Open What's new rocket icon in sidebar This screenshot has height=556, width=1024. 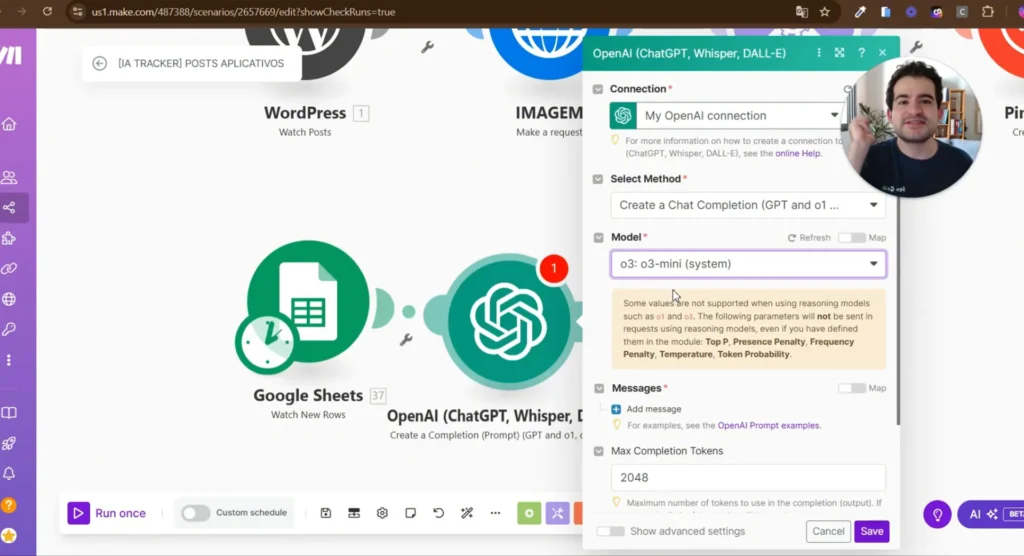9,443
